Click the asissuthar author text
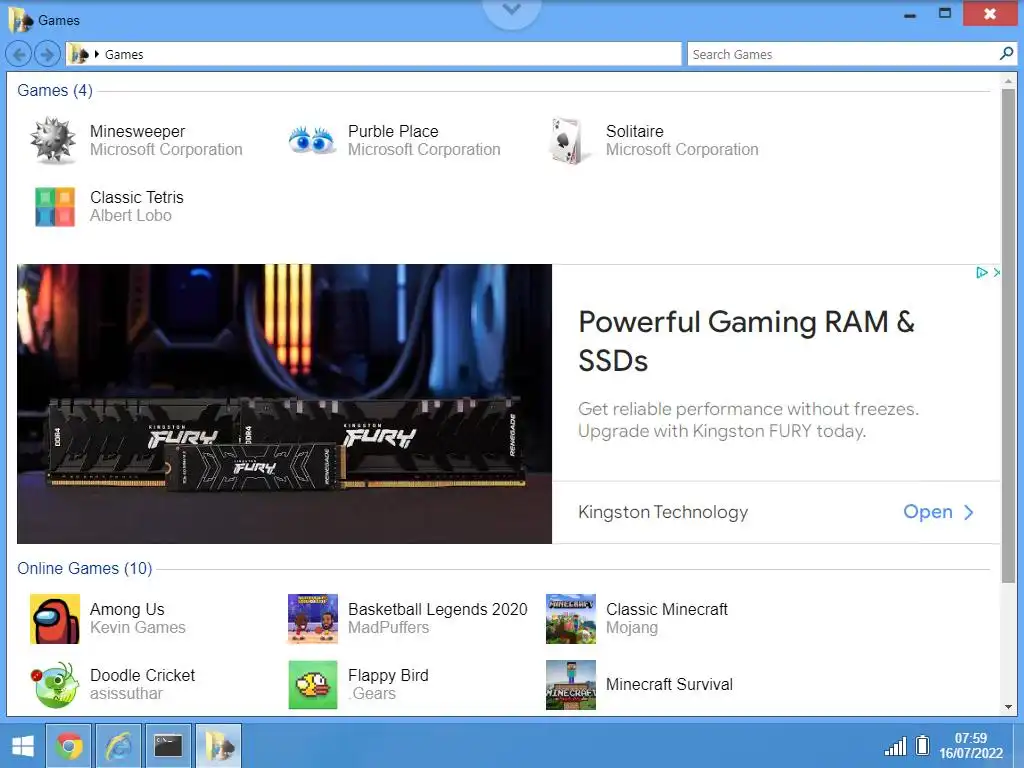This screenshot has width=1024, height=768. (127, 694)
